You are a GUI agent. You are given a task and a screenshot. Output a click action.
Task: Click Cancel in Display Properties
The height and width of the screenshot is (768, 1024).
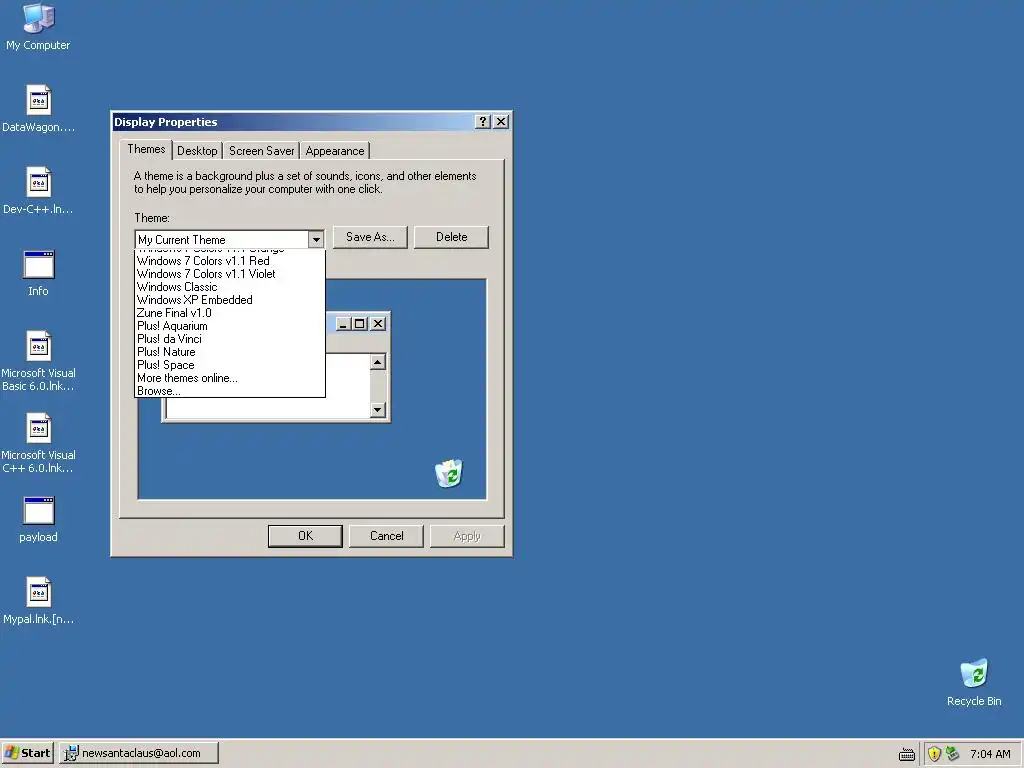[x=387, y=536]
